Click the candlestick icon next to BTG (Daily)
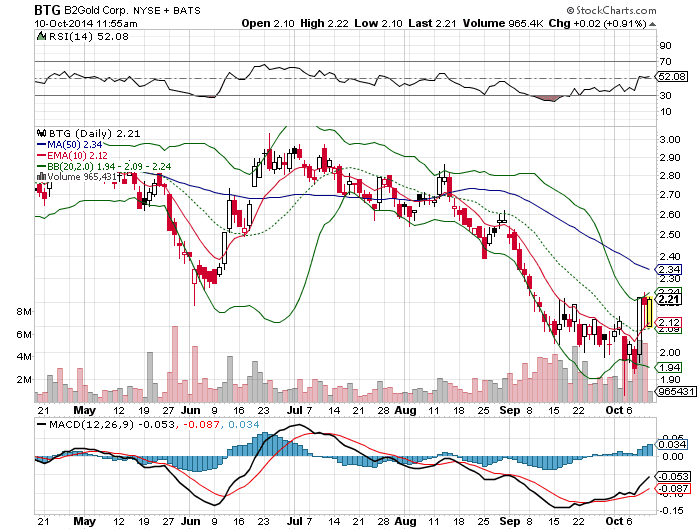 [x=42, y=133]
